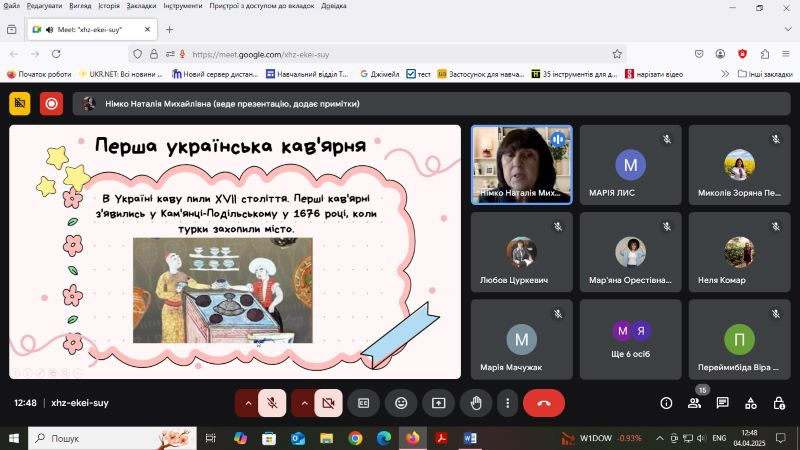Select the Неля Комар participant tile

click(x=739, y=252)
